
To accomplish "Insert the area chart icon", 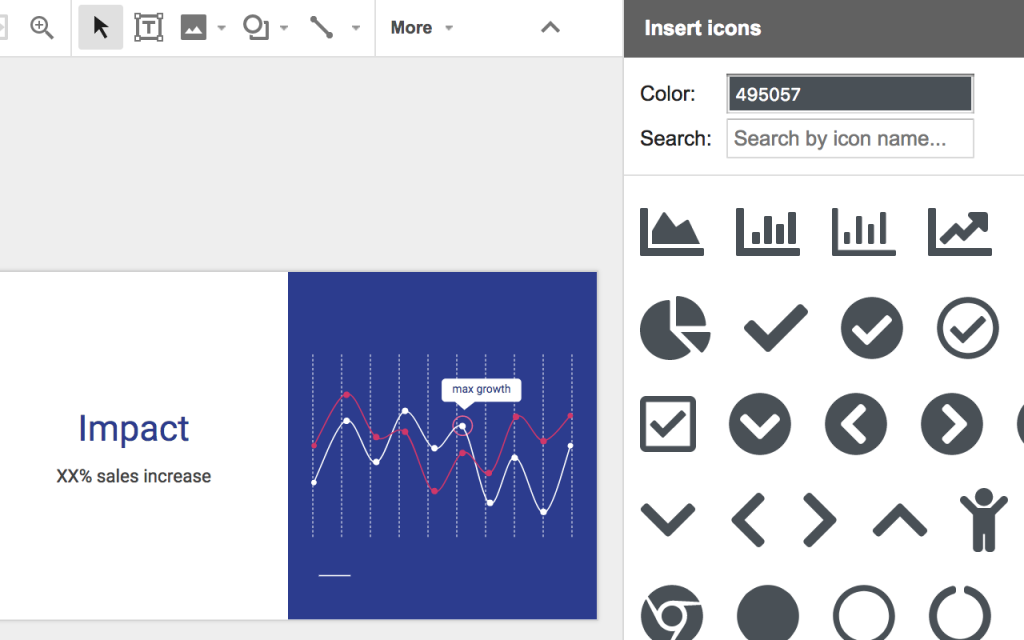I will 671,231.
